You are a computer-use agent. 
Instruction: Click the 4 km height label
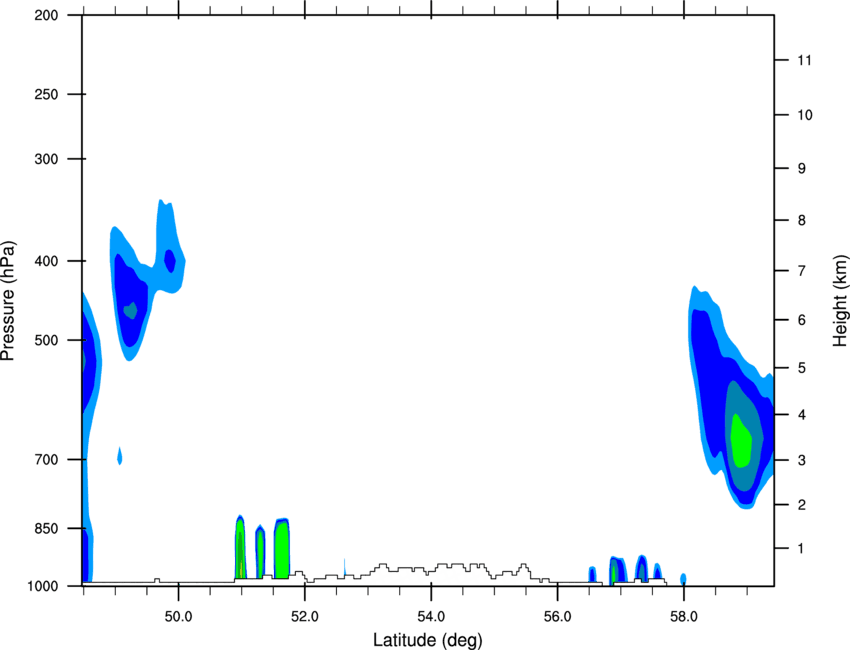coord(802,415)
